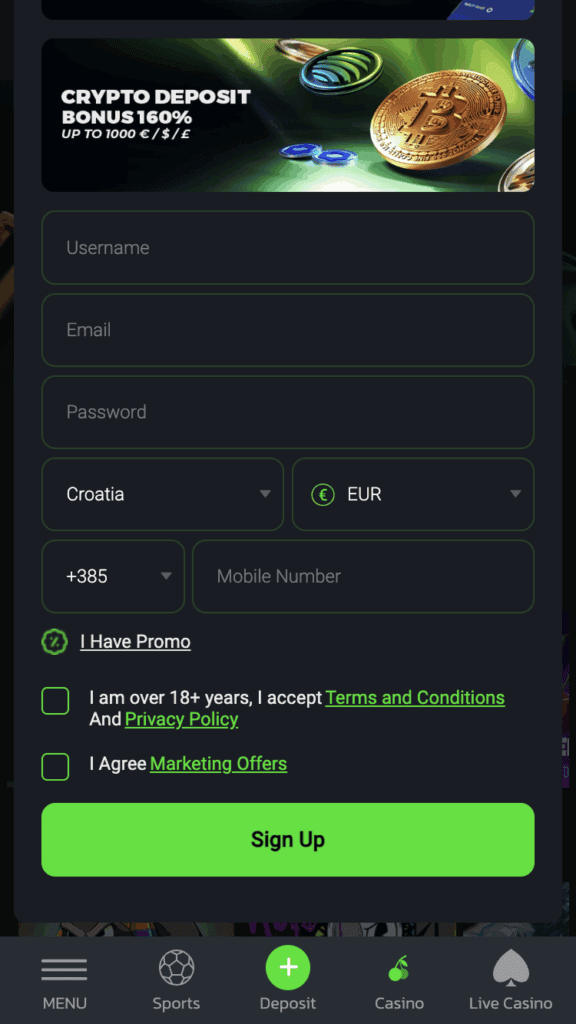Viewport: 576px width, 1024px height.
Task: Follow the Marketing Offers link
Action: pos(219,764)
